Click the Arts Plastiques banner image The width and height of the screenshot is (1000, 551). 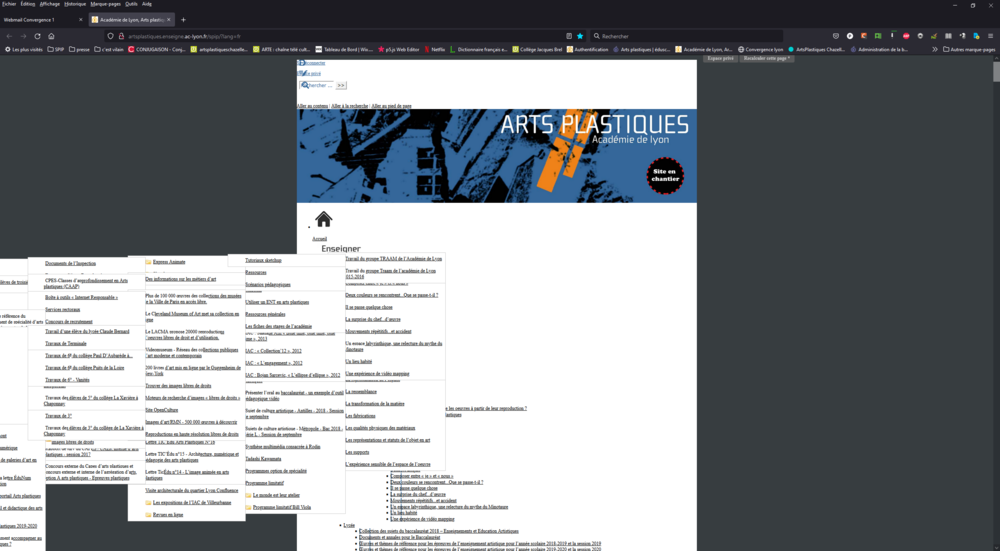[x=496, y=156]
